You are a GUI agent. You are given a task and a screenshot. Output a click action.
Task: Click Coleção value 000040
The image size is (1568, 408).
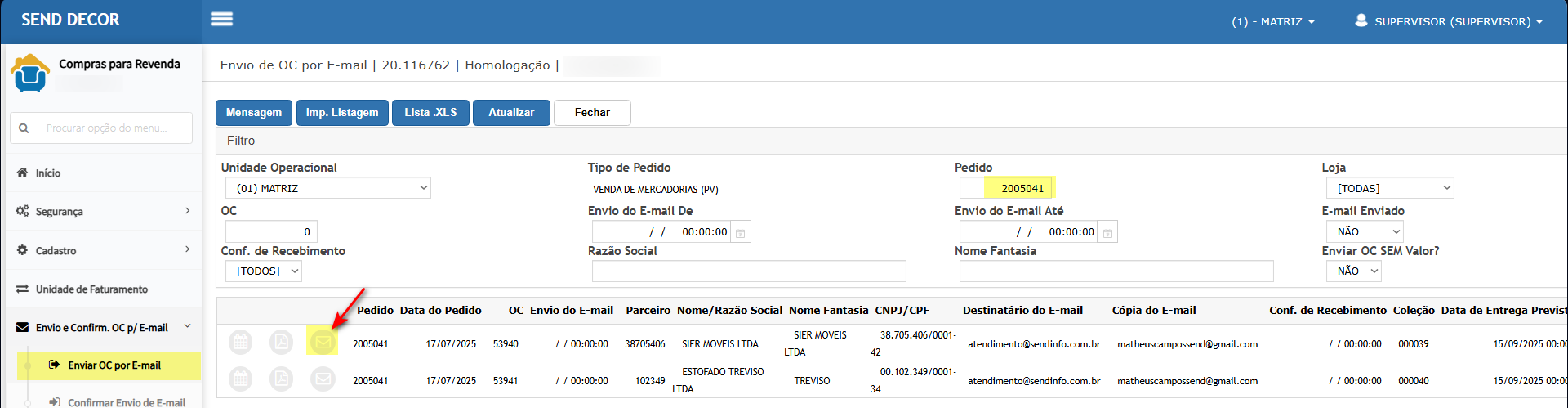click(1414, 381)
